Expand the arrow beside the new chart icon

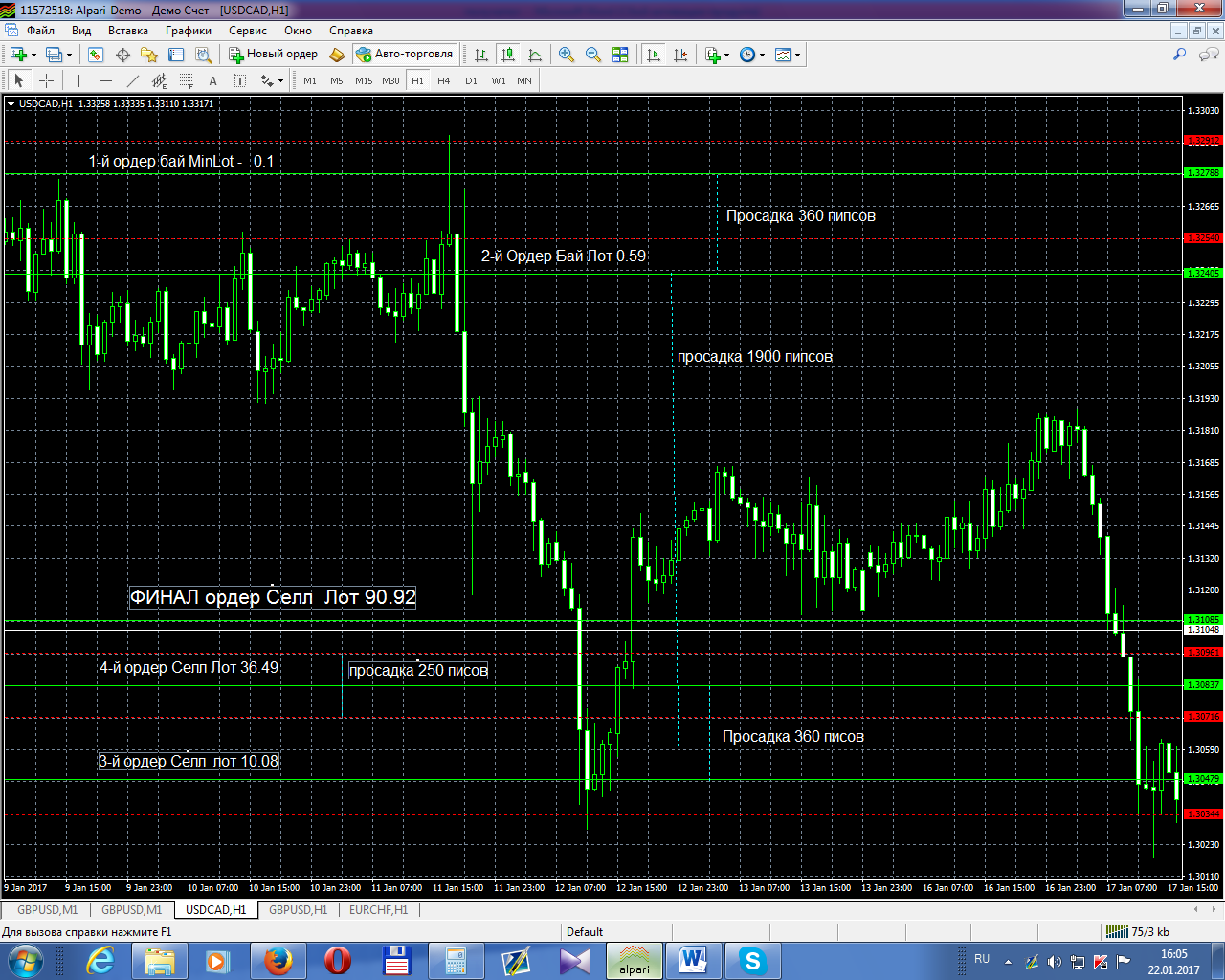click(x=33, y=55)
